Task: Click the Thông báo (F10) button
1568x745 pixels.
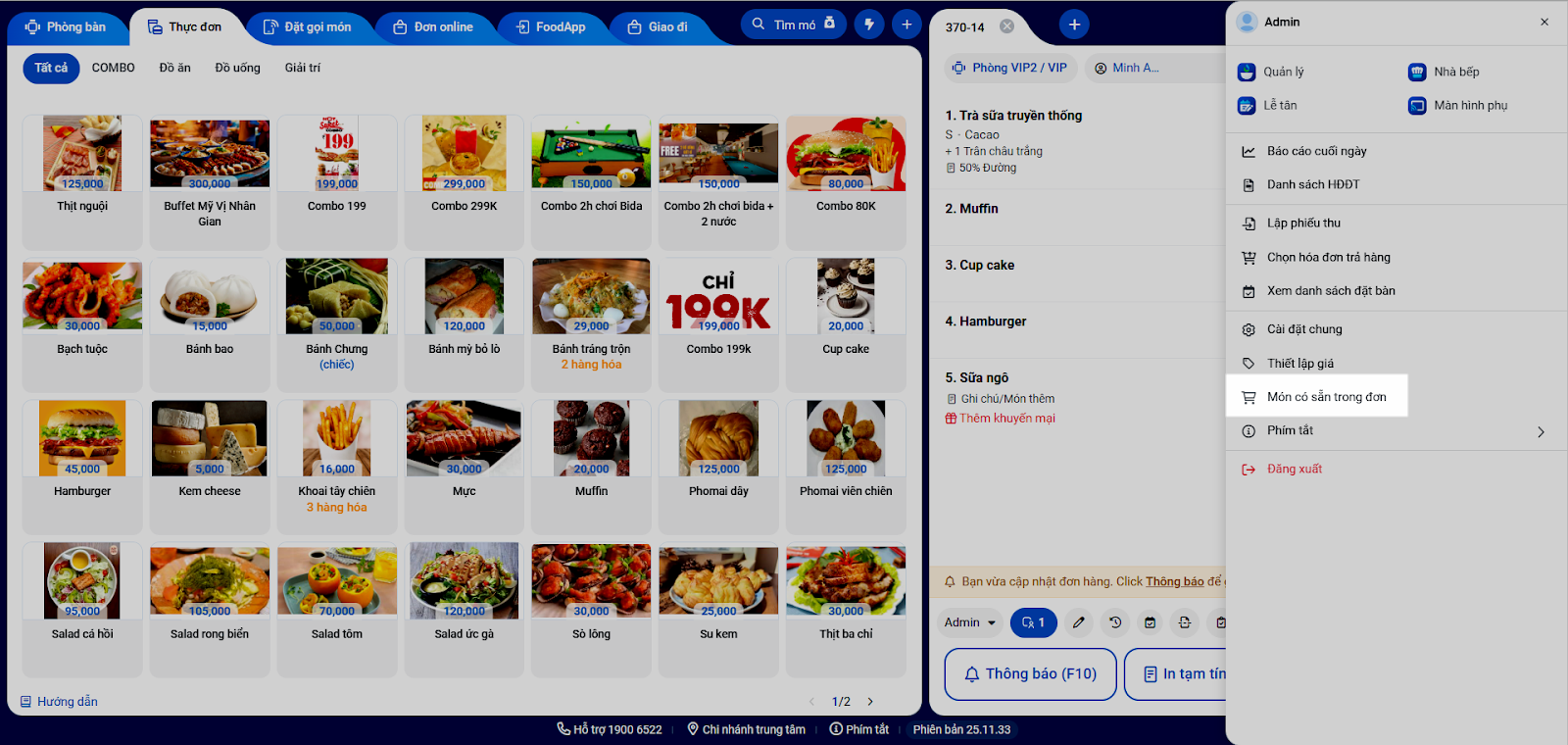Action: click(1030, 673)
